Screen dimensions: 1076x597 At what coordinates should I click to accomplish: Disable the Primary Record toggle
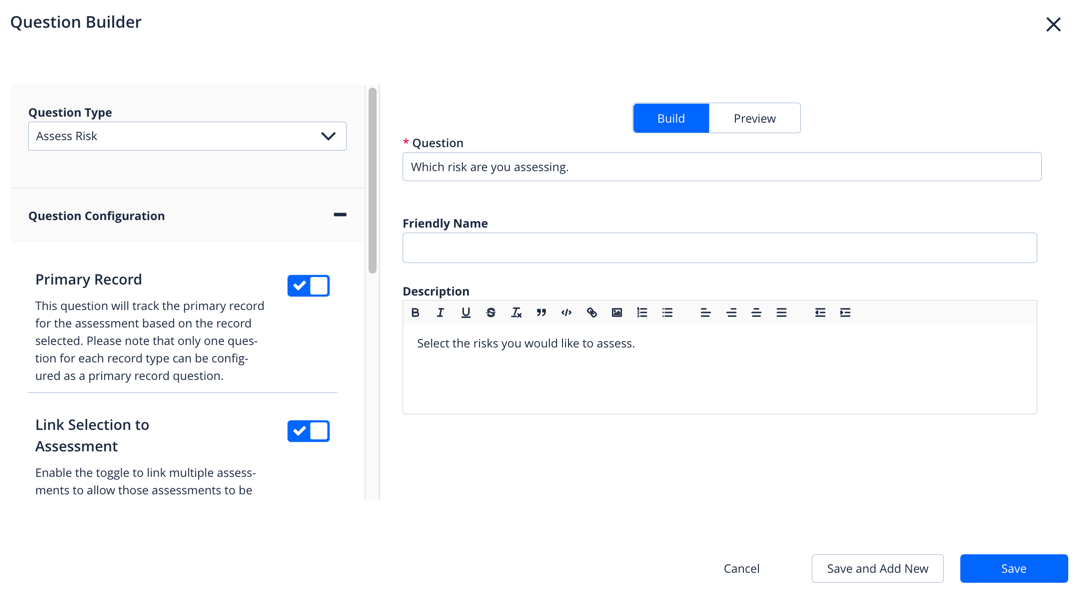click(308, 286)
